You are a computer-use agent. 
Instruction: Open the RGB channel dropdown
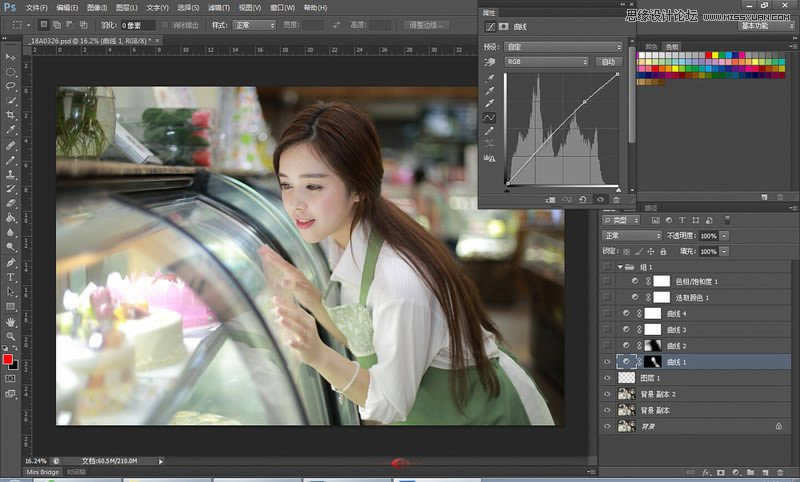click(x=546, y=62)
